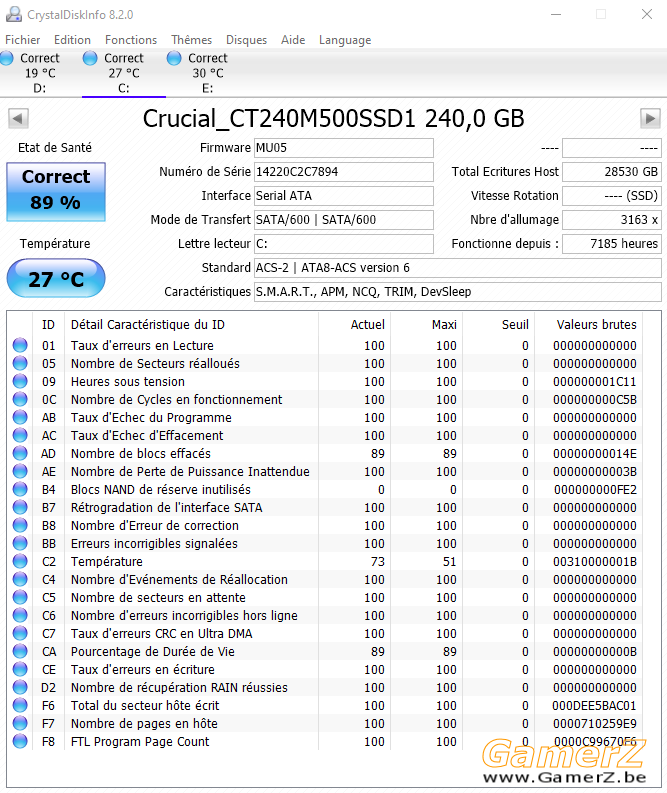Click the Interface field Serial ATA
Screen dimensions: 667x793
point(343,196)
